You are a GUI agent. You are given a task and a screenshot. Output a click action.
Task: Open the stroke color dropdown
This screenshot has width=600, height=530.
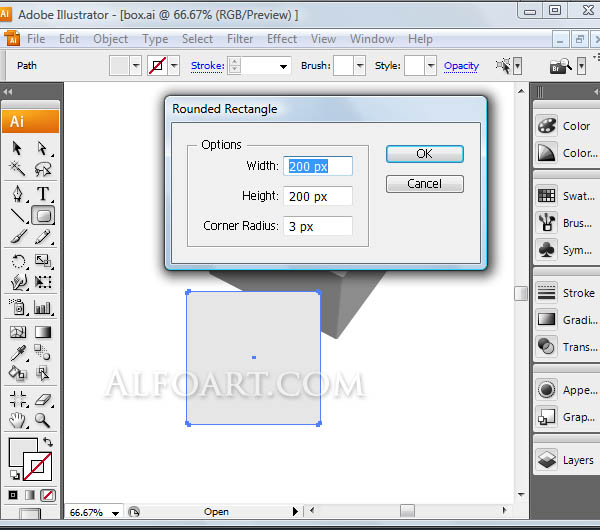174,66
